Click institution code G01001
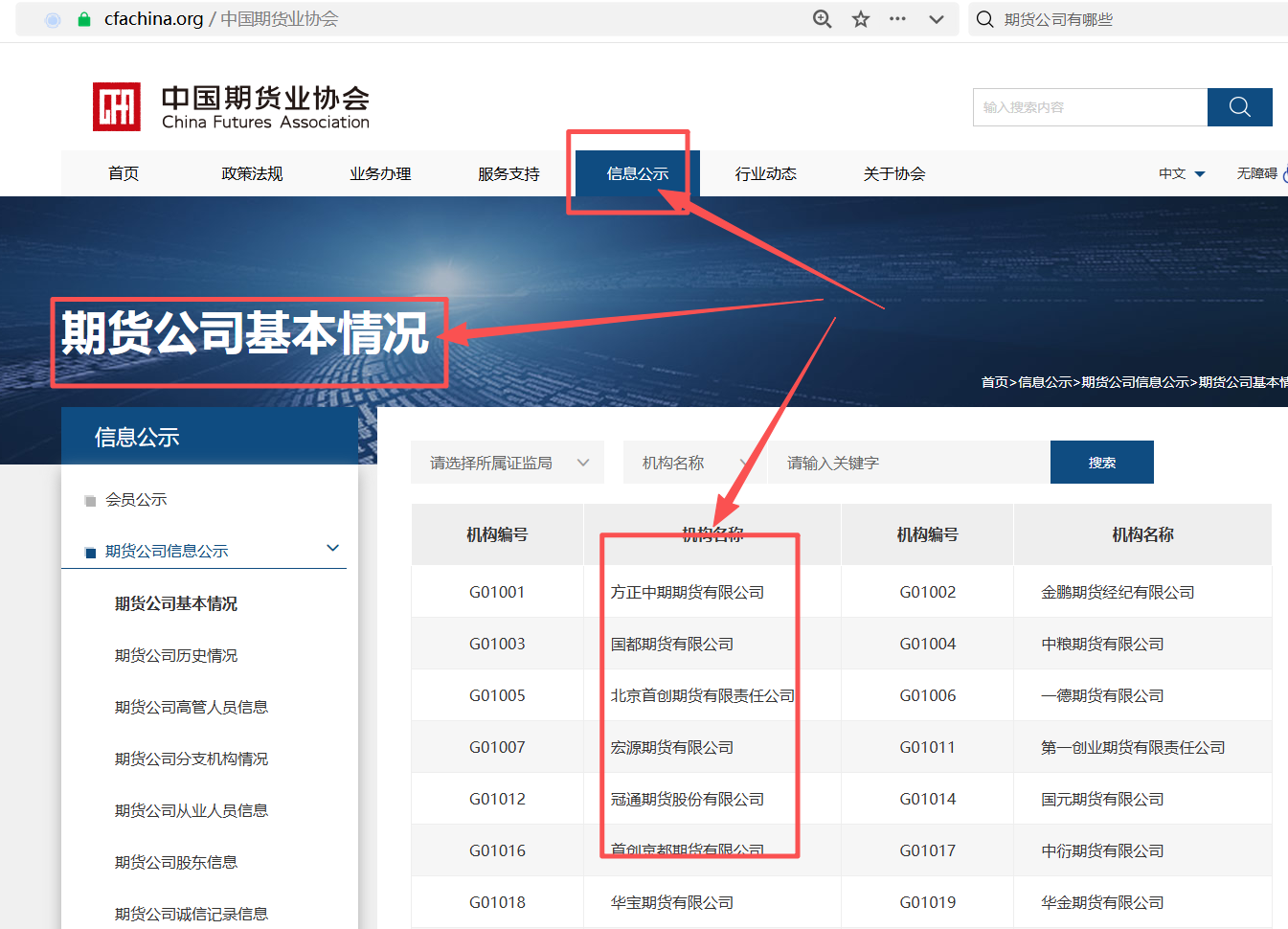Screen dimensions: 1288x929 497,592
